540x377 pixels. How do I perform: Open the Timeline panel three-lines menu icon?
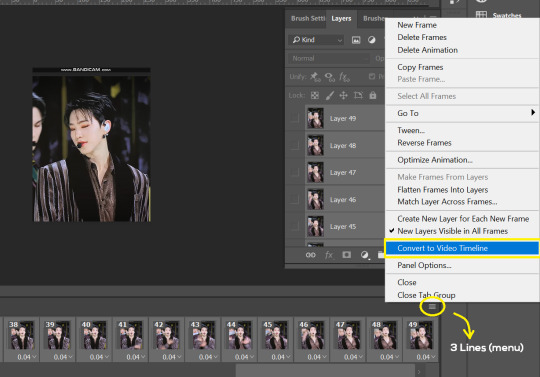pos(432,306)
